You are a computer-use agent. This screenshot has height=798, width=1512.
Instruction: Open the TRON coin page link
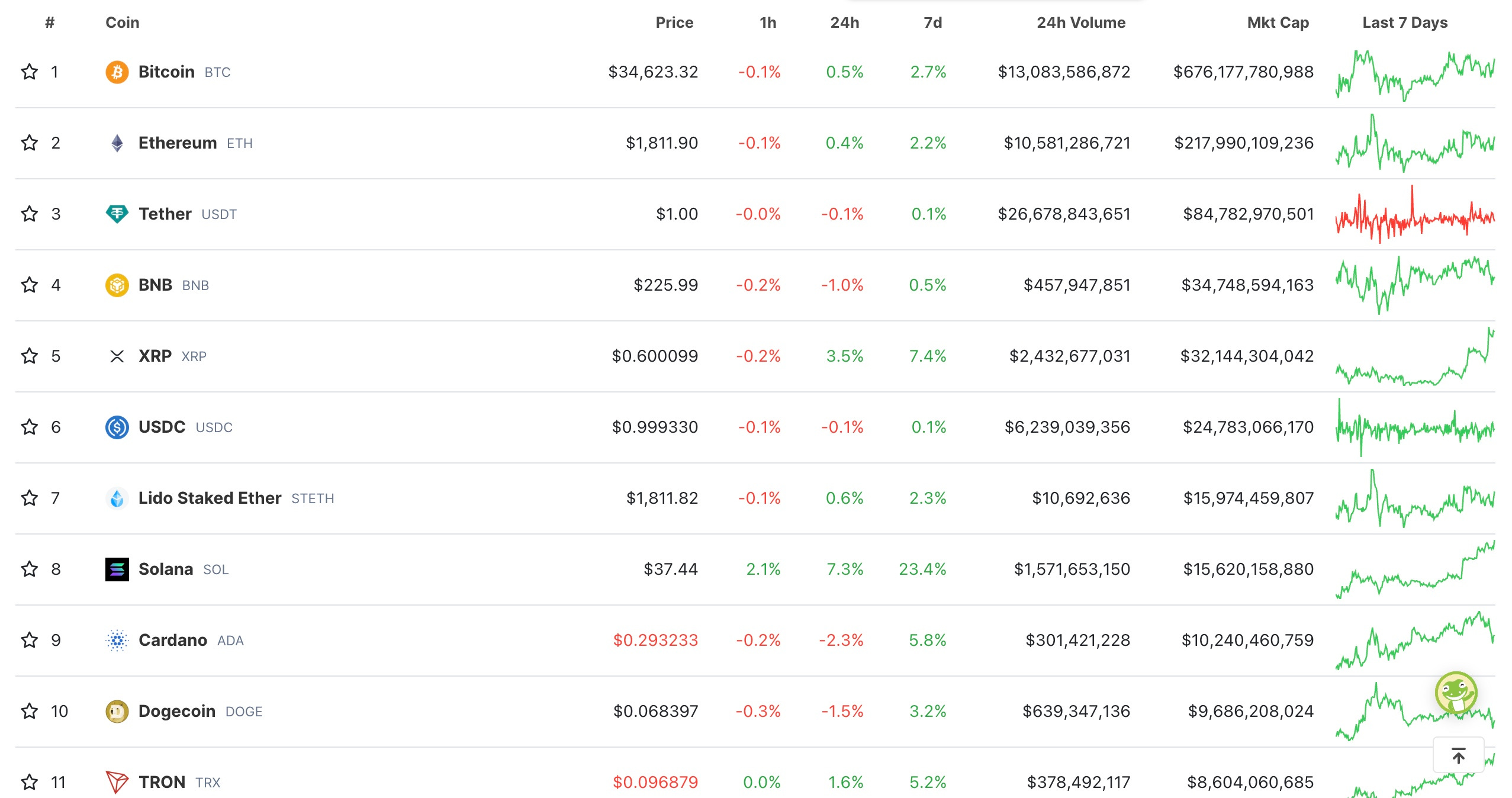click(x=179, y=783)
